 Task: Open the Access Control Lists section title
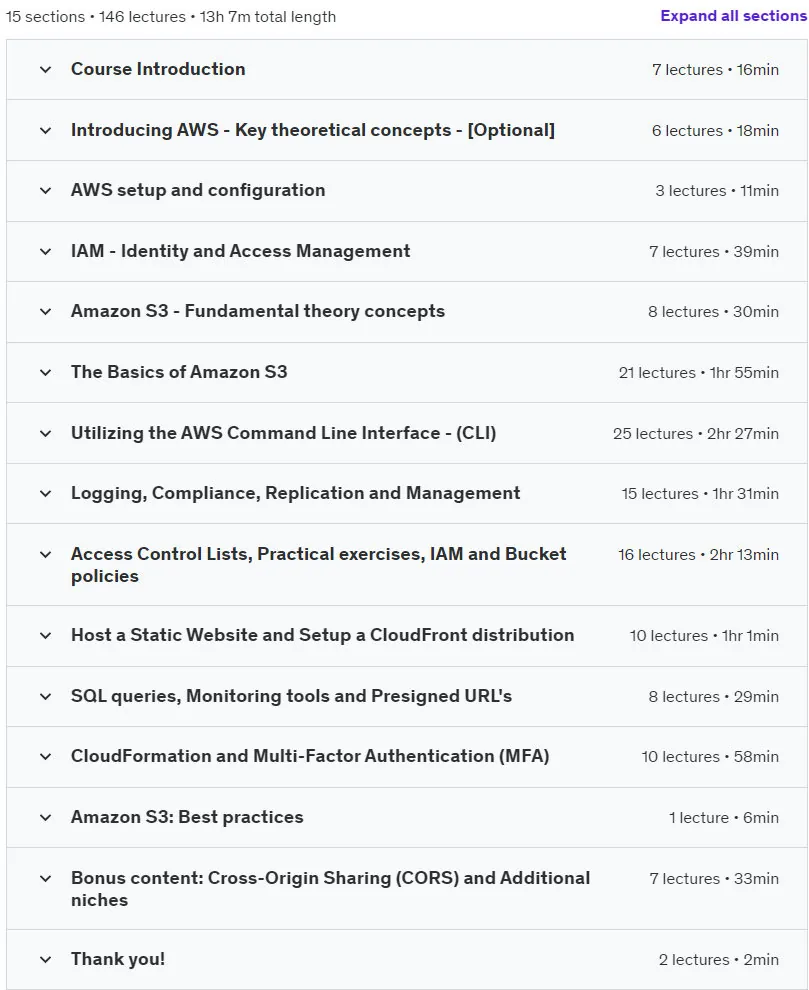318,564
